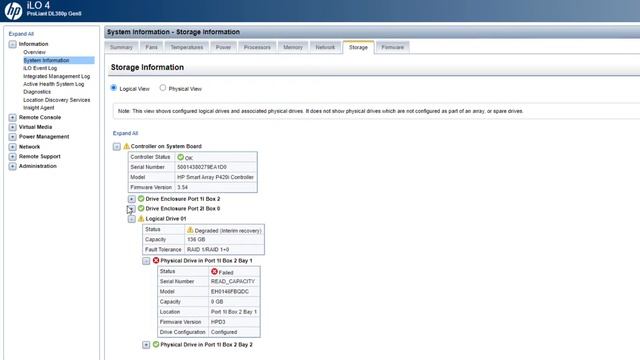The width and height of the screenshot is (640, 360).
Task: Expand Drive Enclosure Port 2I Box 0
Action: click(131, 209)
